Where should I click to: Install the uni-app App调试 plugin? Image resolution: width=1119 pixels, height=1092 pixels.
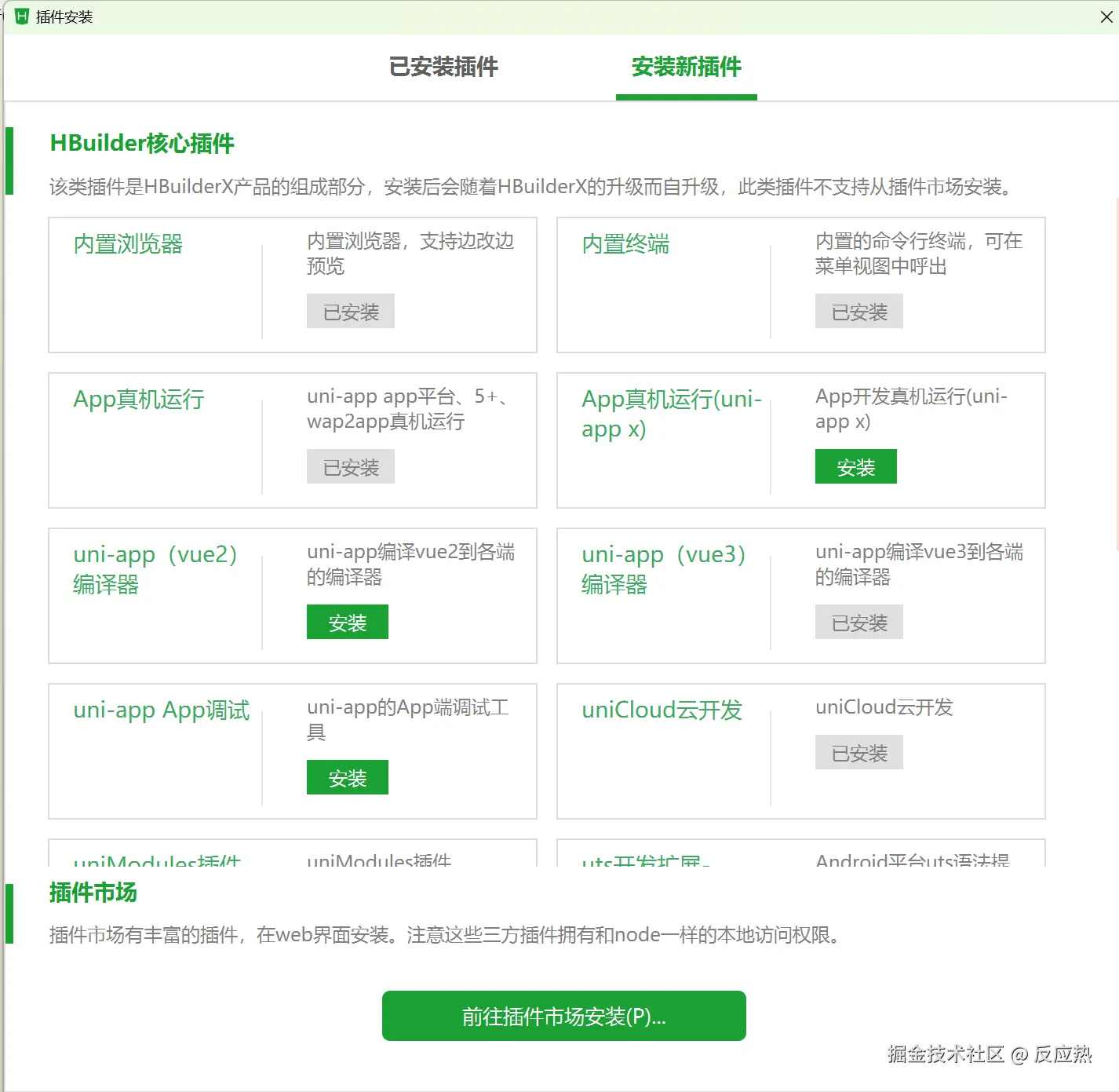coord(347,777)
